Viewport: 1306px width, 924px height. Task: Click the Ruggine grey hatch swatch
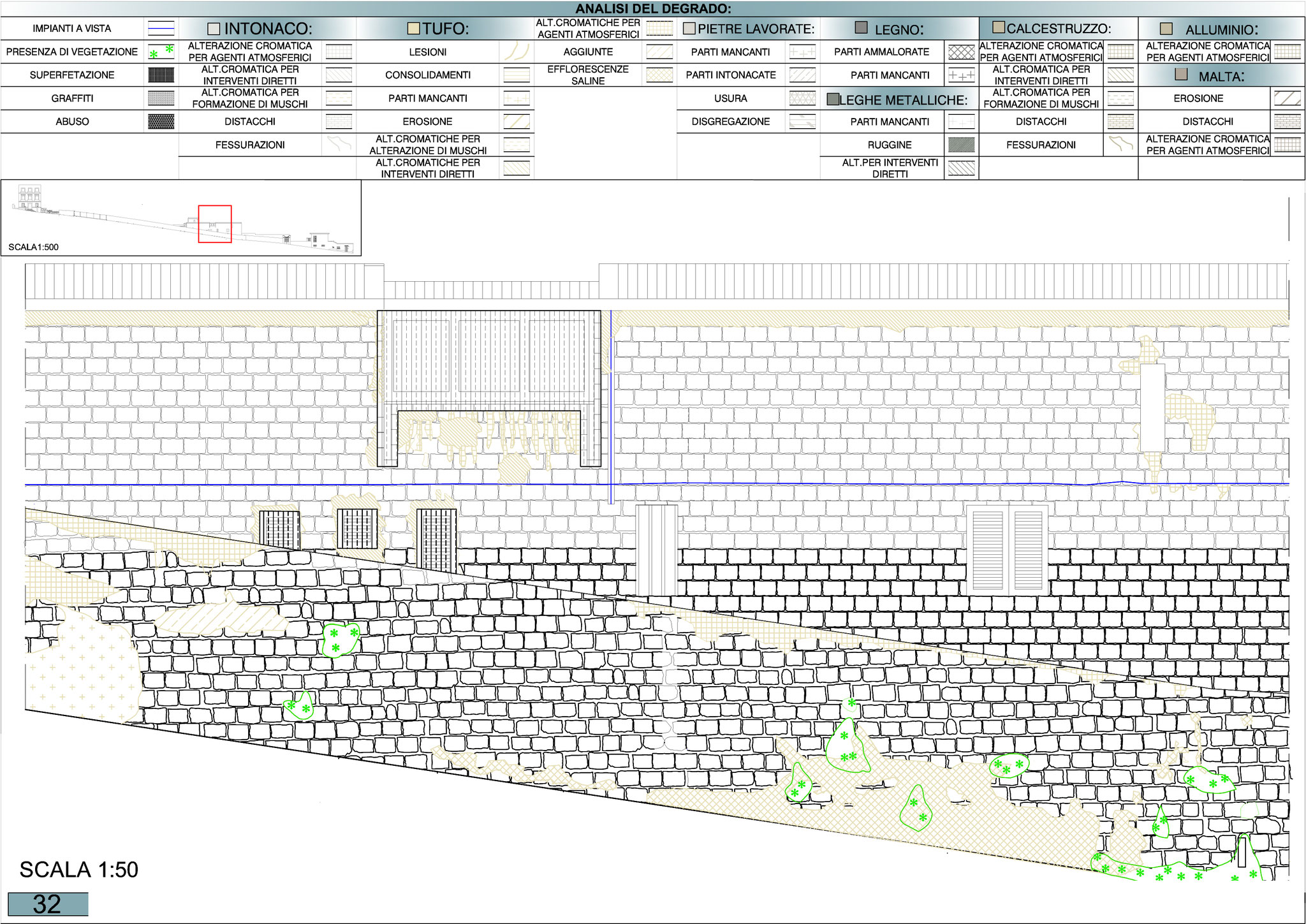point(961,145)
